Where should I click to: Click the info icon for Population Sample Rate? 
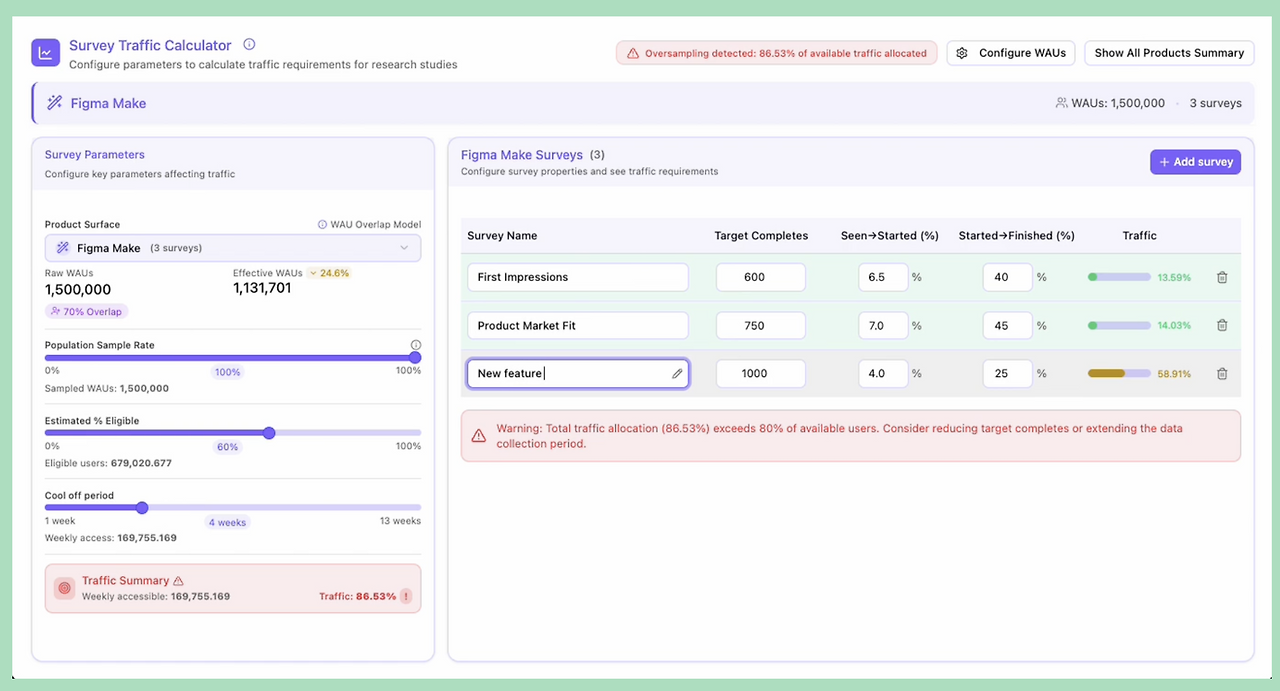point(416,345)
